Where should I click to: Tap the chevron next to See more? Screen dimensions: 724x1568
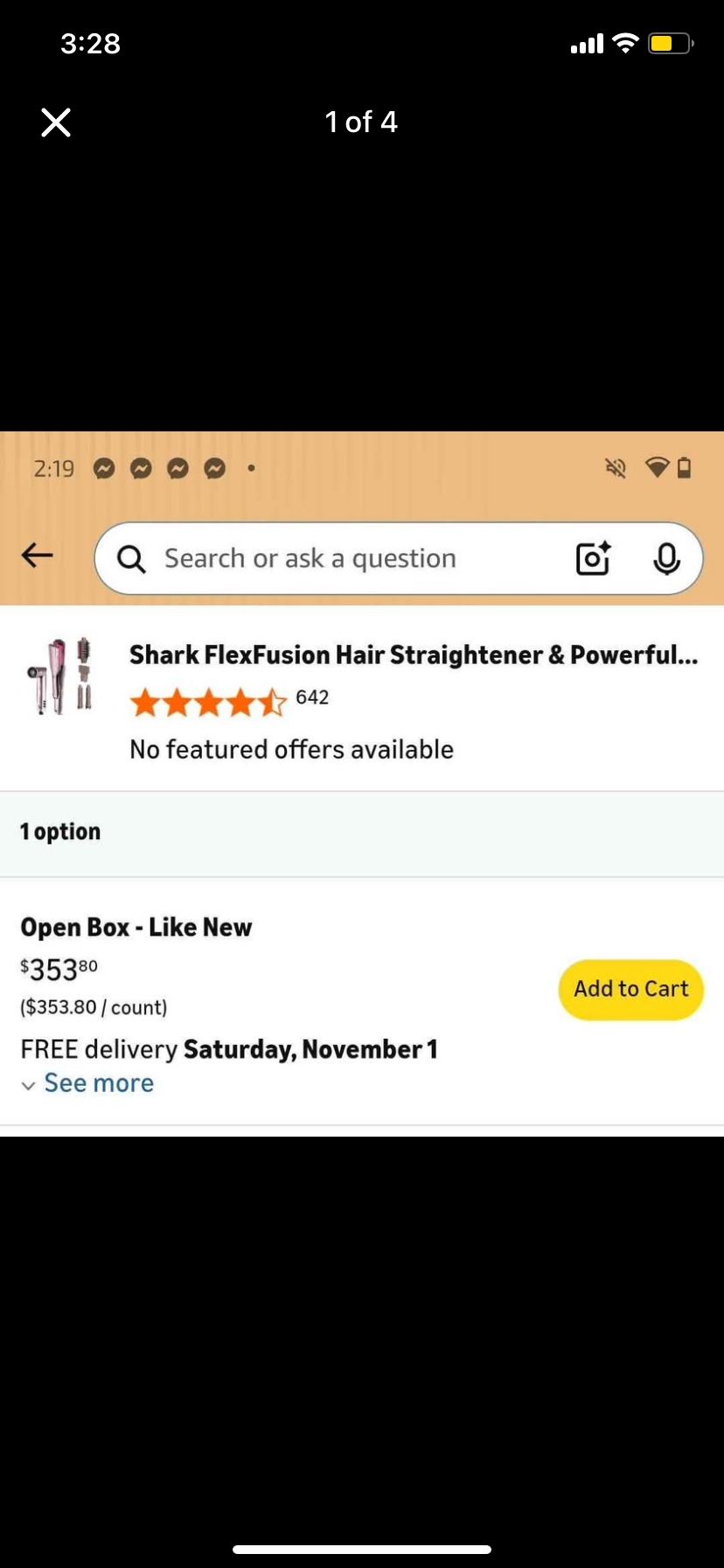coord(29,1085)
